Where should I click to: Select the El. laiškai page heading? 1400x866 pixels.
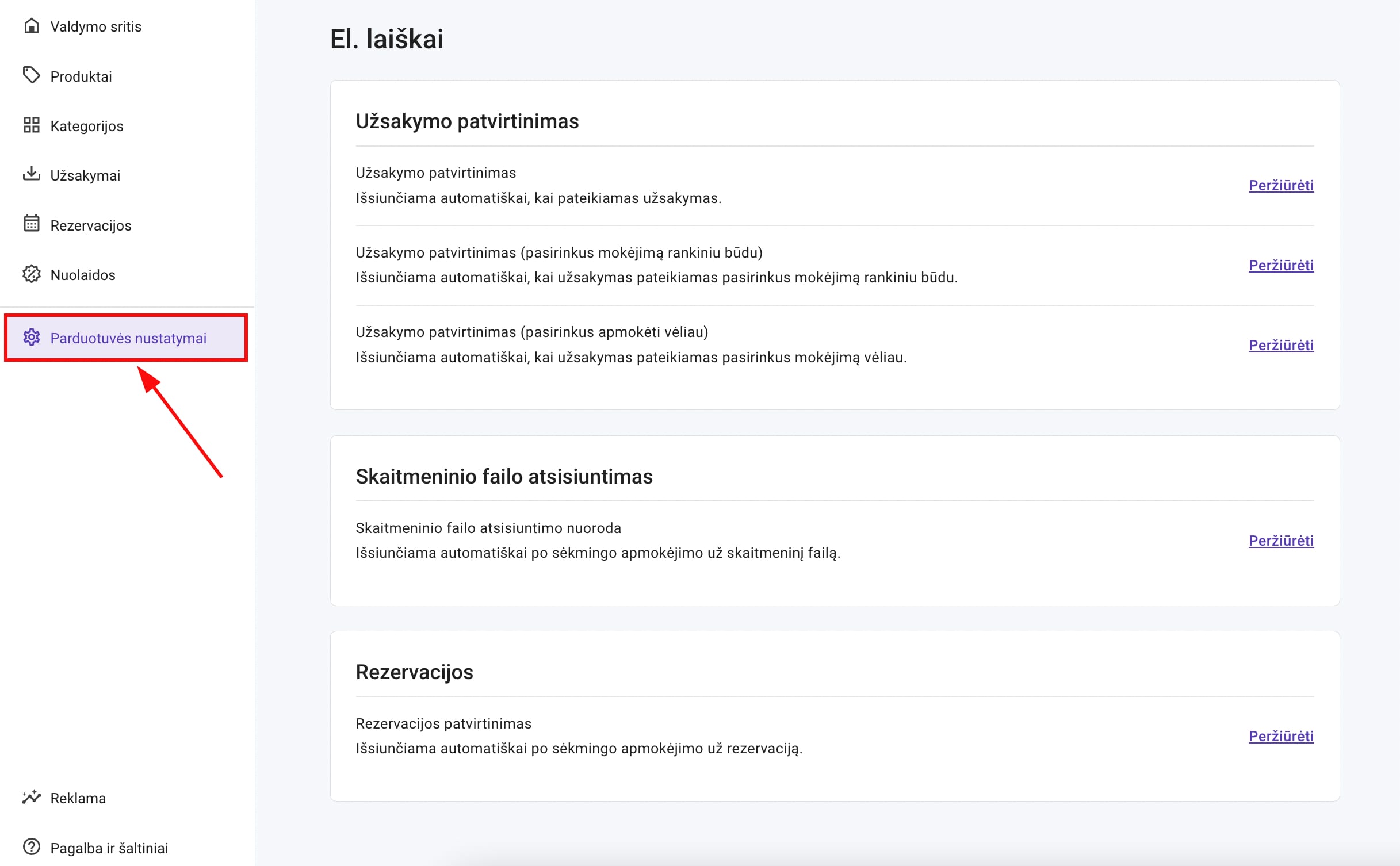pyautogui.click(x=387, y=38)
